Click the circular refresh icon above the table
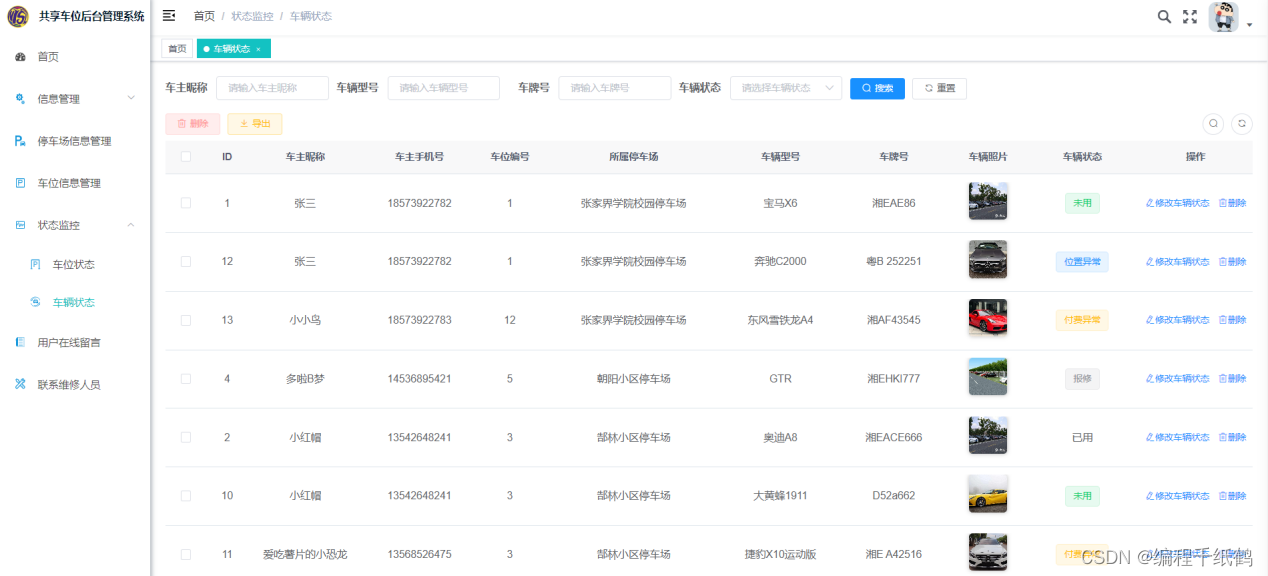Image resolution: width=1268 pixels, height=576 pixels. click(1241, 124)
